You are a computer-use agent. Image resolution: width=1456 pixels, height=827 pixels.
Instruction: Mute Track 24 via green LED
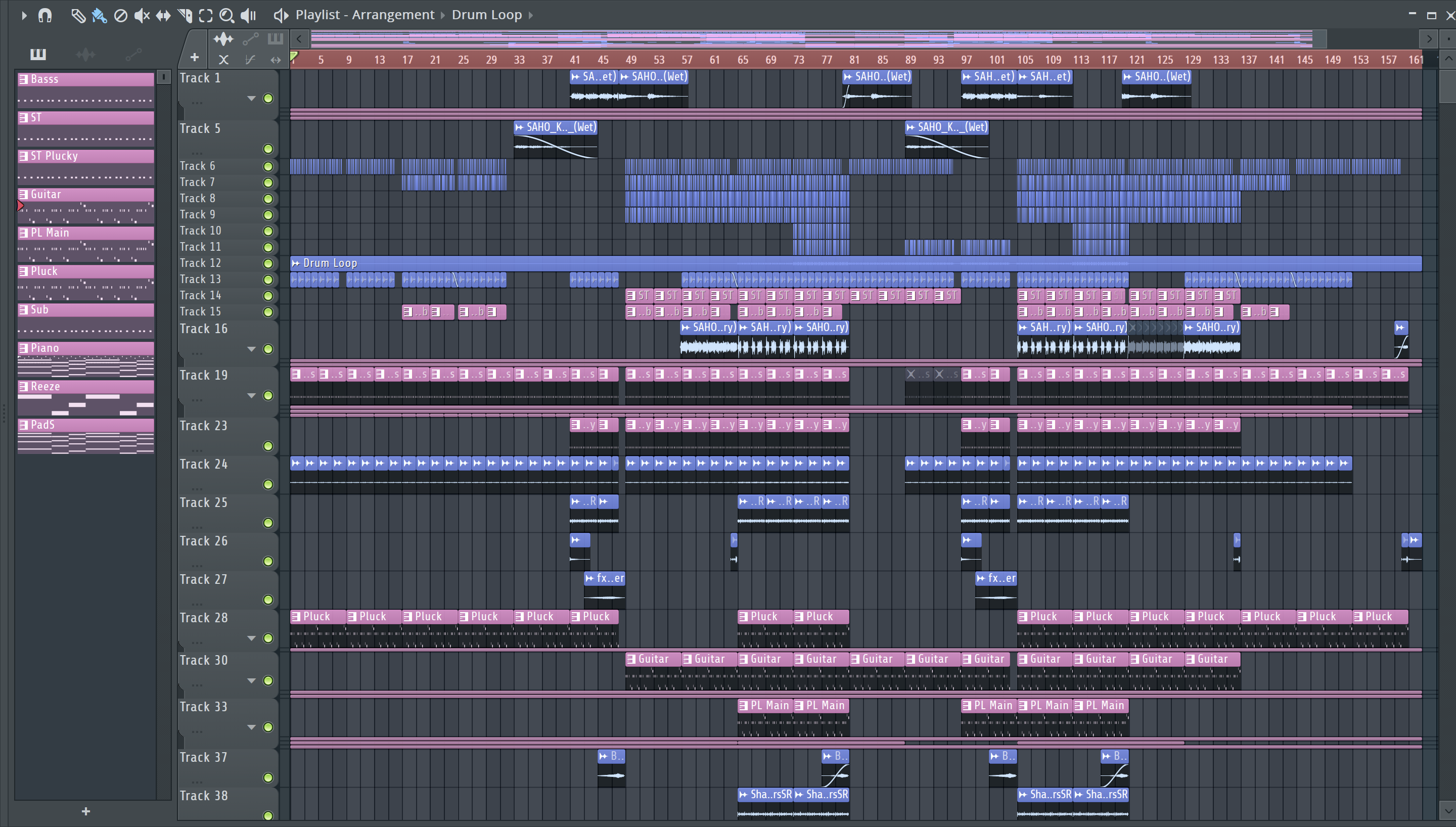(268, 484)
